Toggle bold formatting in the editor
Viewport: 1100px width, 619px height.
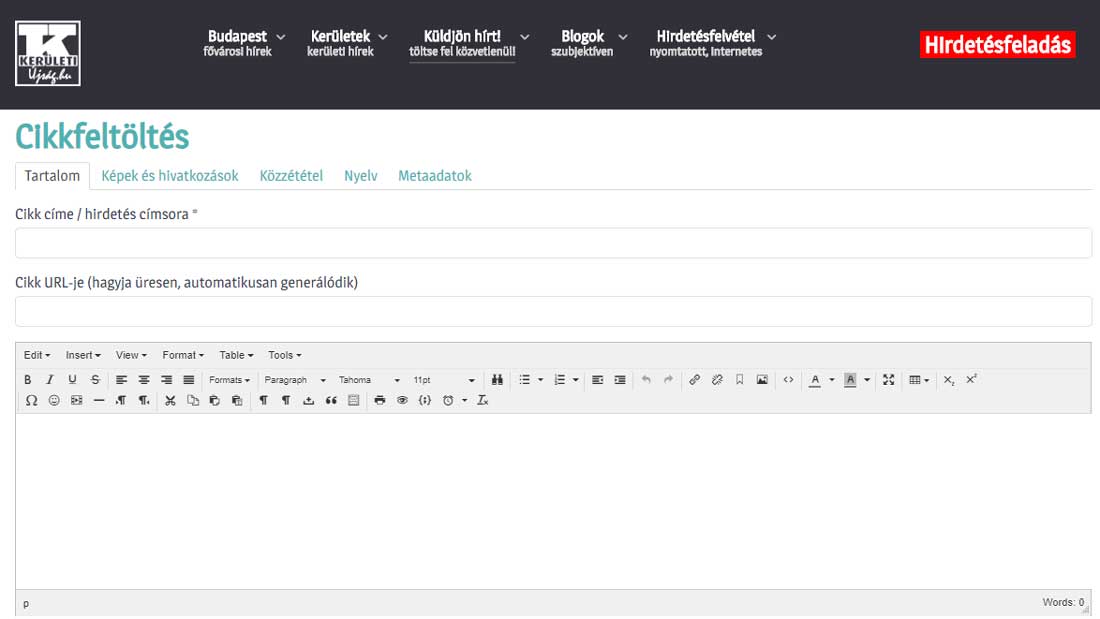28,380
